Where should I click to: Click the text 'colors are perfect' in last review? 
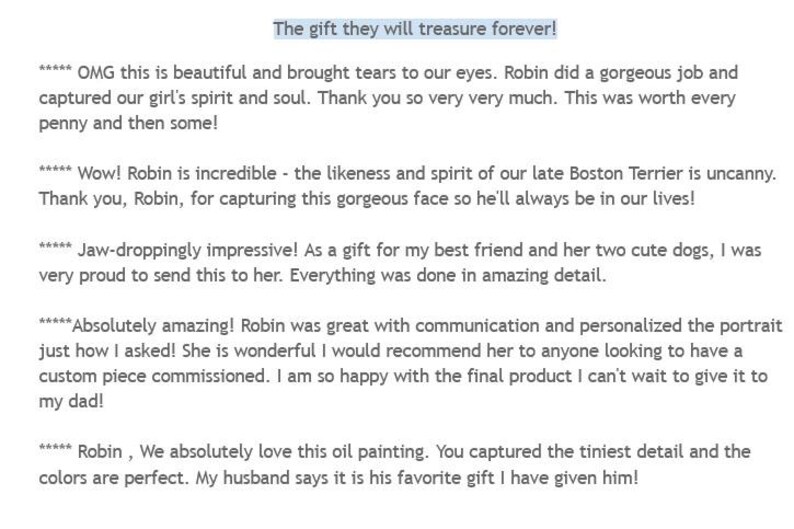pyautogui.click(x=111, y=478)
